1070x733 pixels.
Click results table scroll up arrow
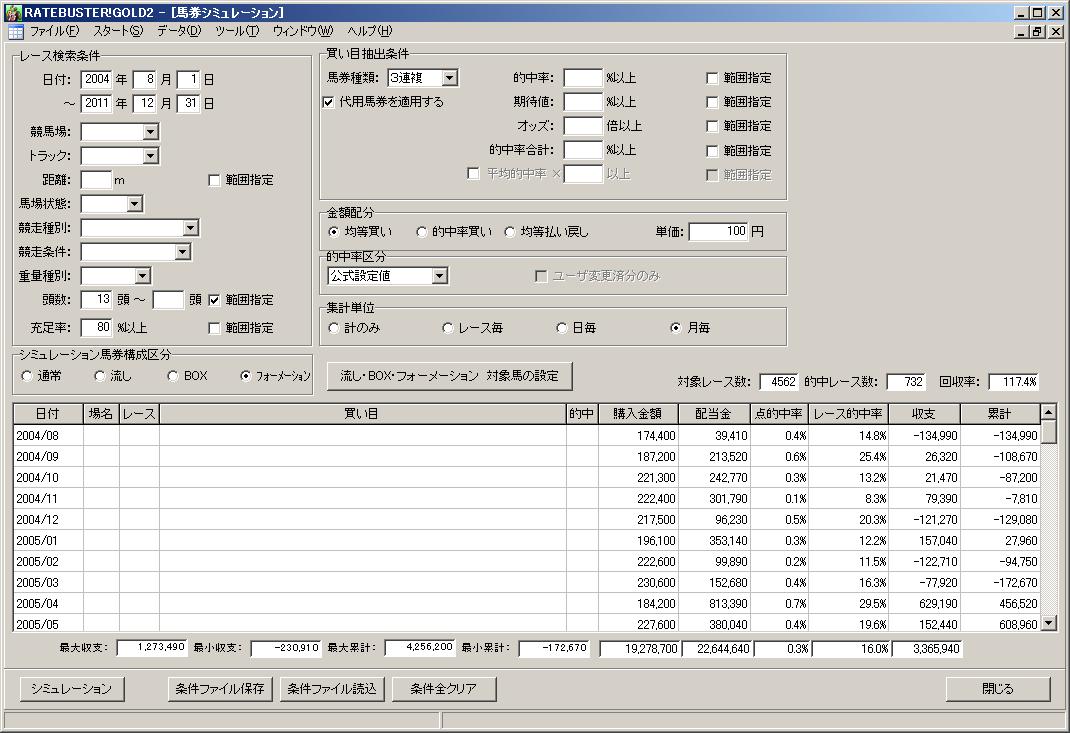click(x=1049, y=412)
